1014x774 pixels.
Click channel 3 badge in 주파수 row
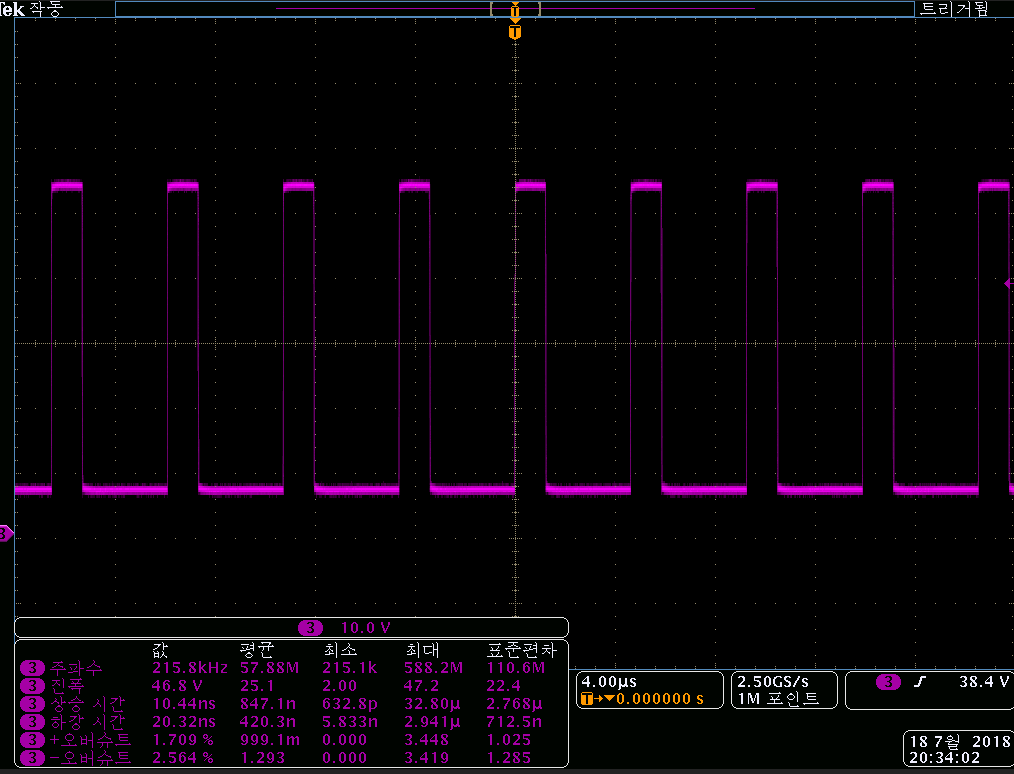click(32, 667)
